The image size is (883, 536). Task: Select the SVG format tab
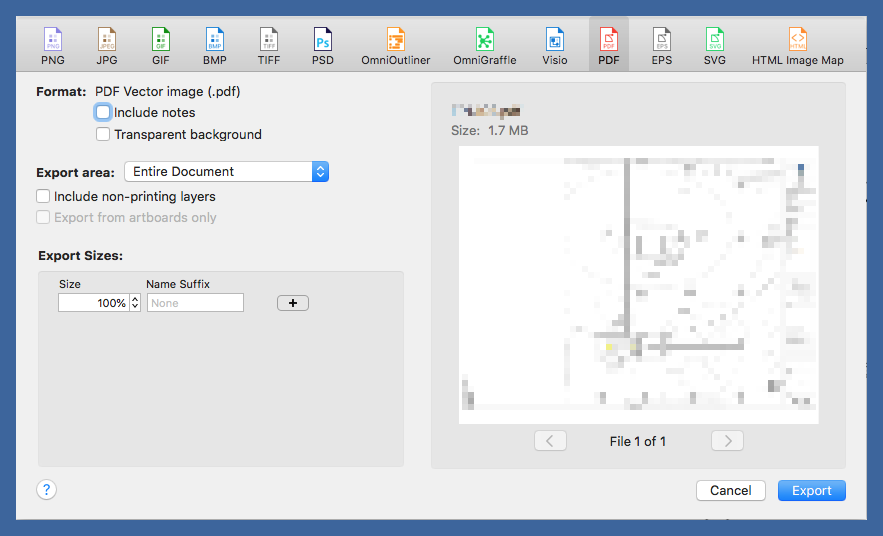[714, 45]
